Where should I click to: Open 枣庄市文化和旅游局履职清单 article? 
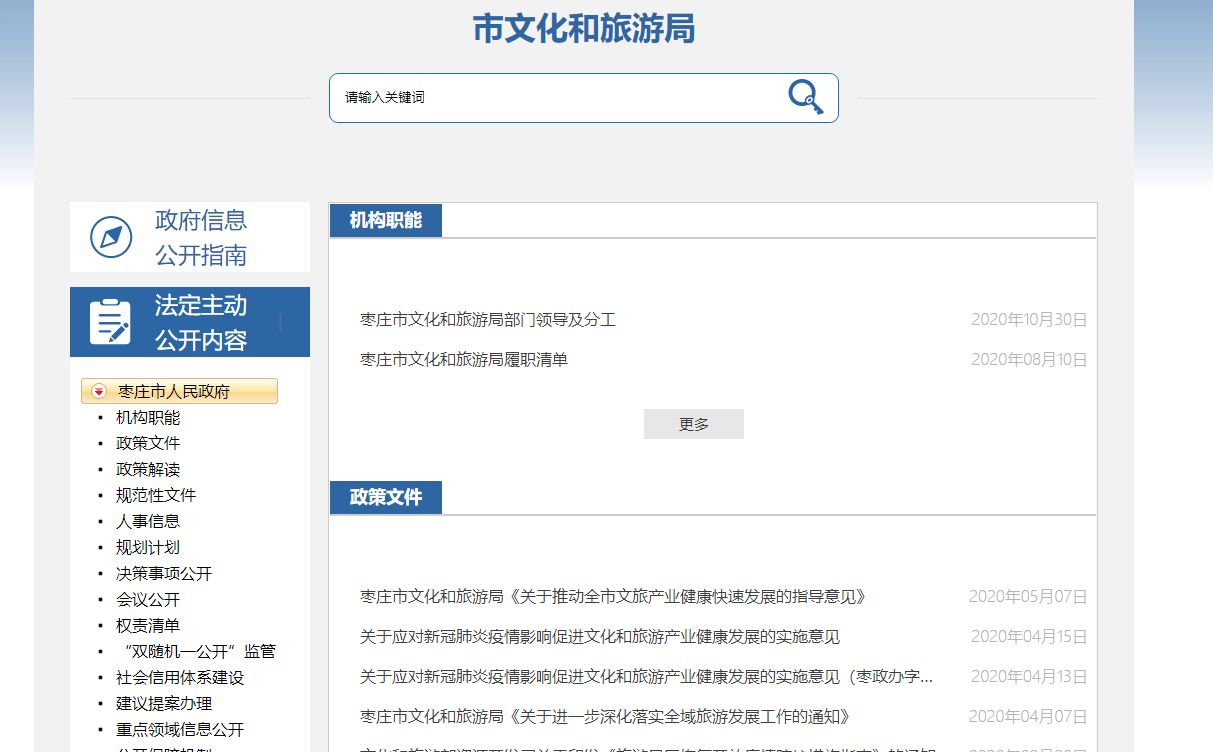pyautogui.click(x=464, y=359)
